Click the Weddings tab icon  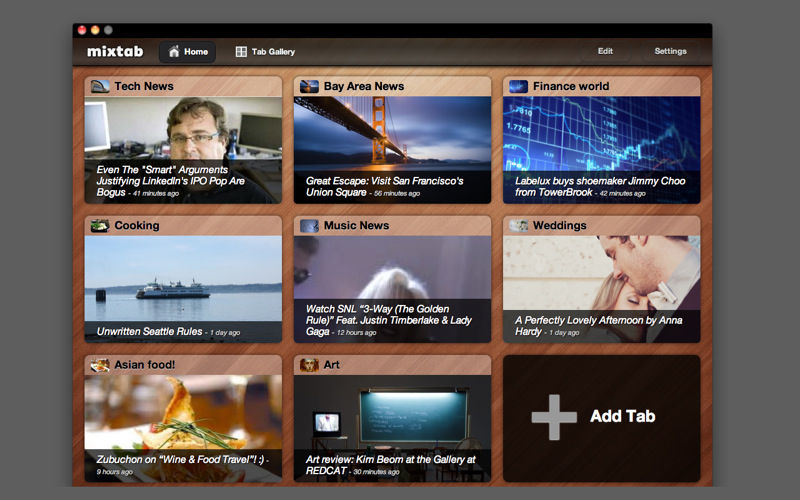(518, 226)
